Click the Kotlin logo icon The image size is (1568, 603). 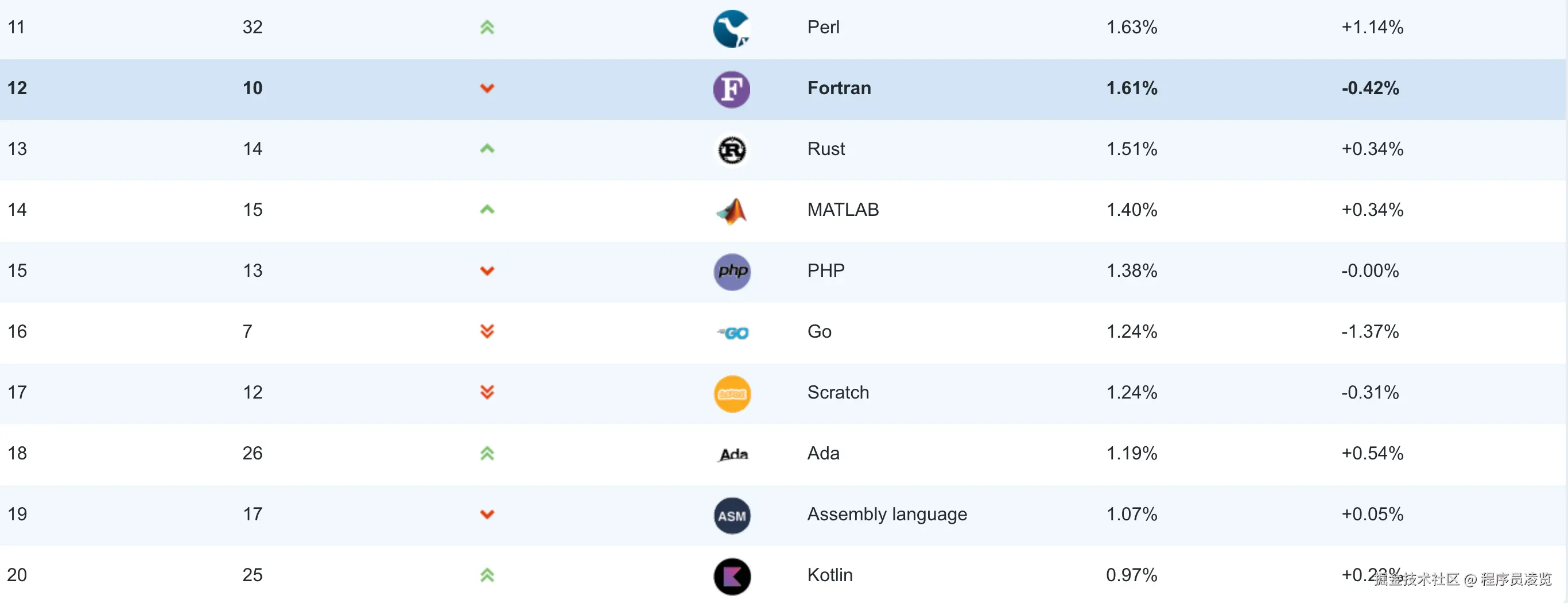[731, 575]
